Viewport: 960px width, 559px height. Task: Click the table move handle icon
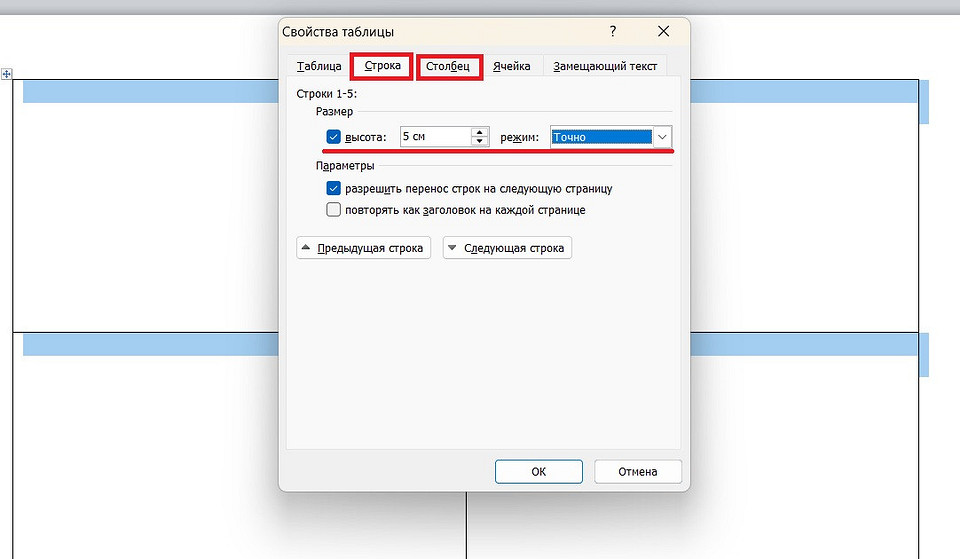tap(7, 74)
